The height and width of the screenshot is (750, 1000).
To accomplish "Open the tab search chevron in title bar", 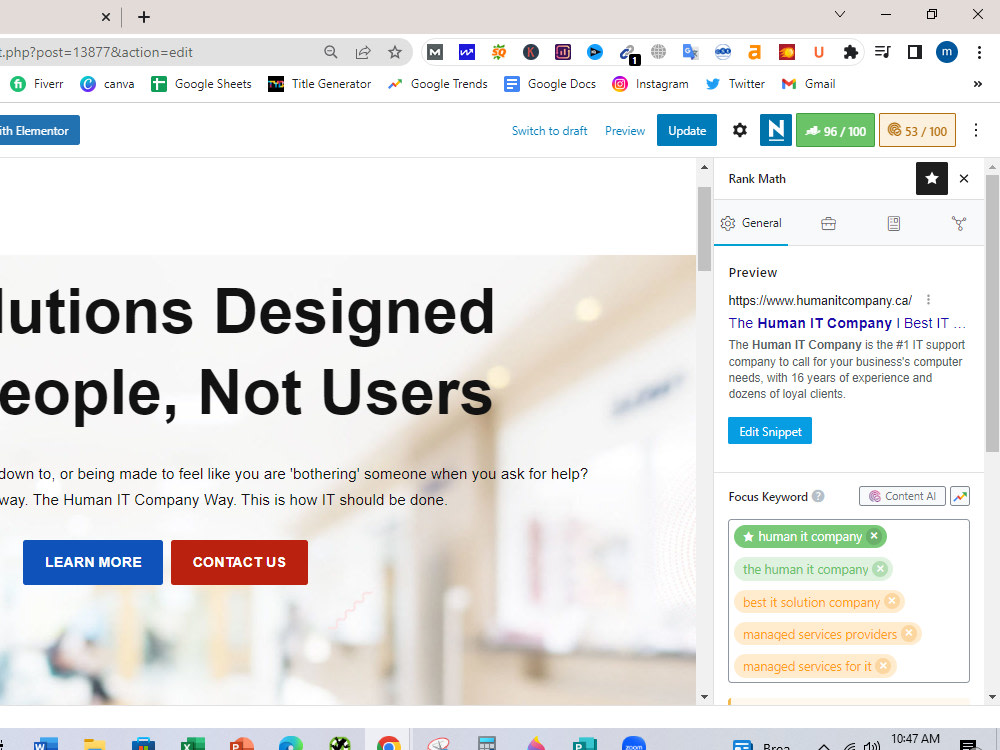I will click(840, 14).
